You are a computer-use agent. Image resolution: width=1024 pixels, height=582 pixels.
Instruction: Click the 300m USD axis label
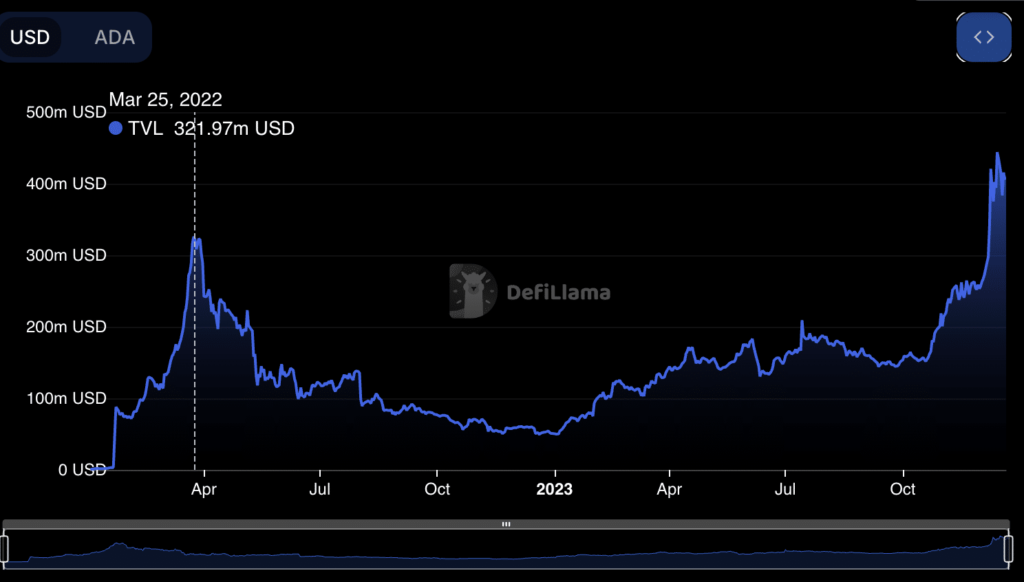coord(66,255)
